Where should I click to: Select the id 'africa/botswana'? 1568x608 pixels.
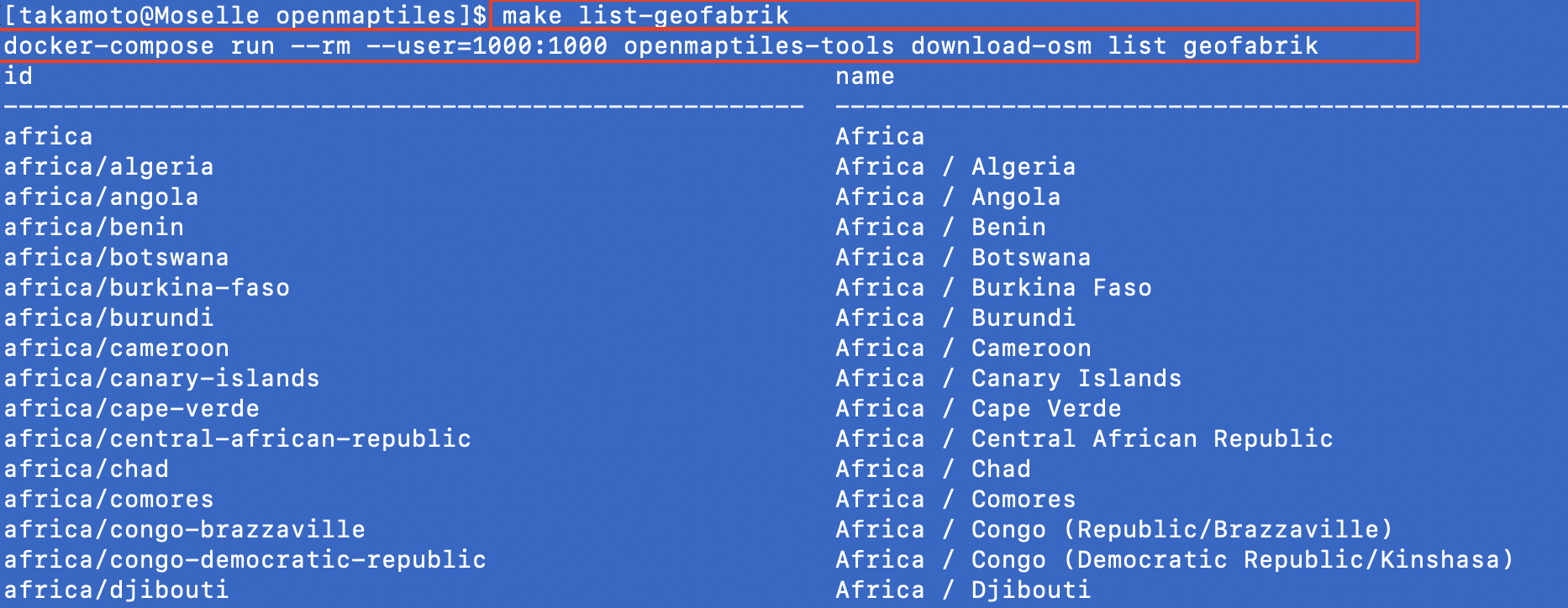coord(117,258)
